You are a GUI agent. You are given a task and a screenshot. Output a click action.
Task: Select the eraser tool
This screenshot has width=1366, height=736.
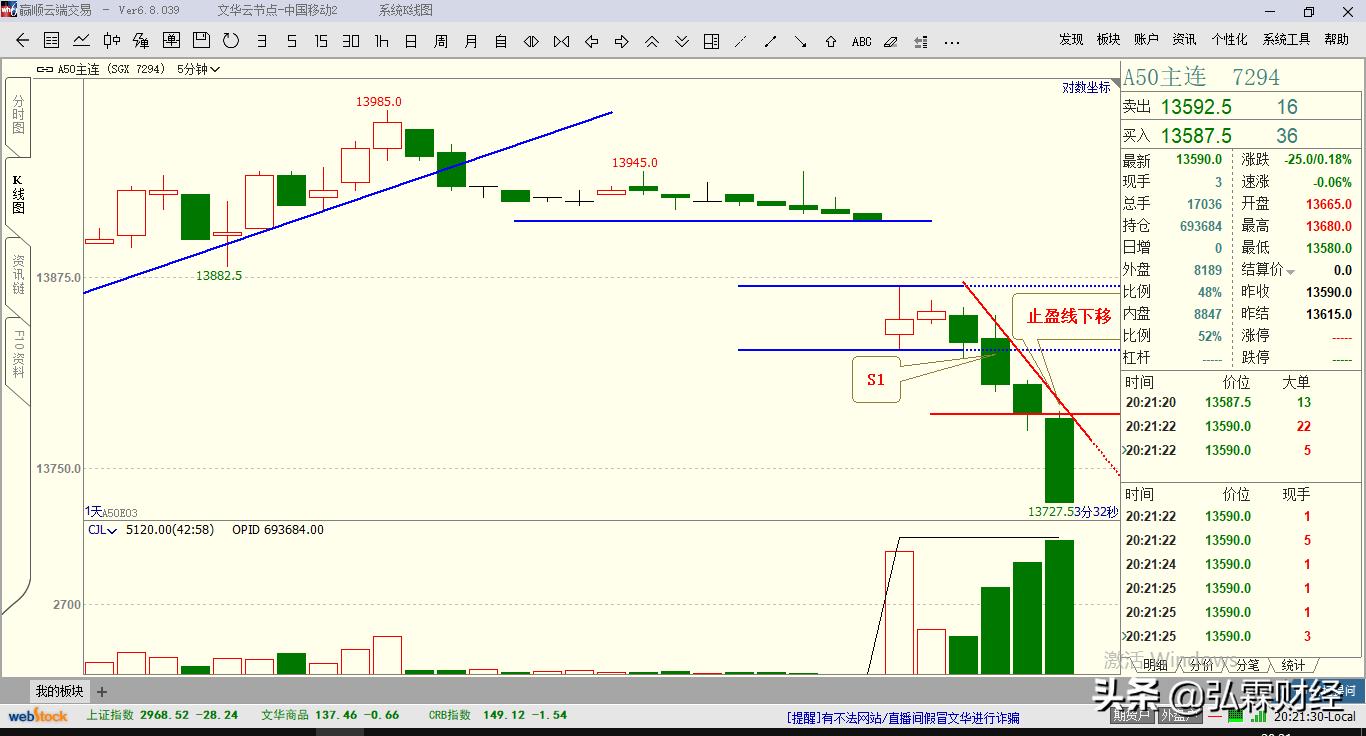click(x=891, y=41)
